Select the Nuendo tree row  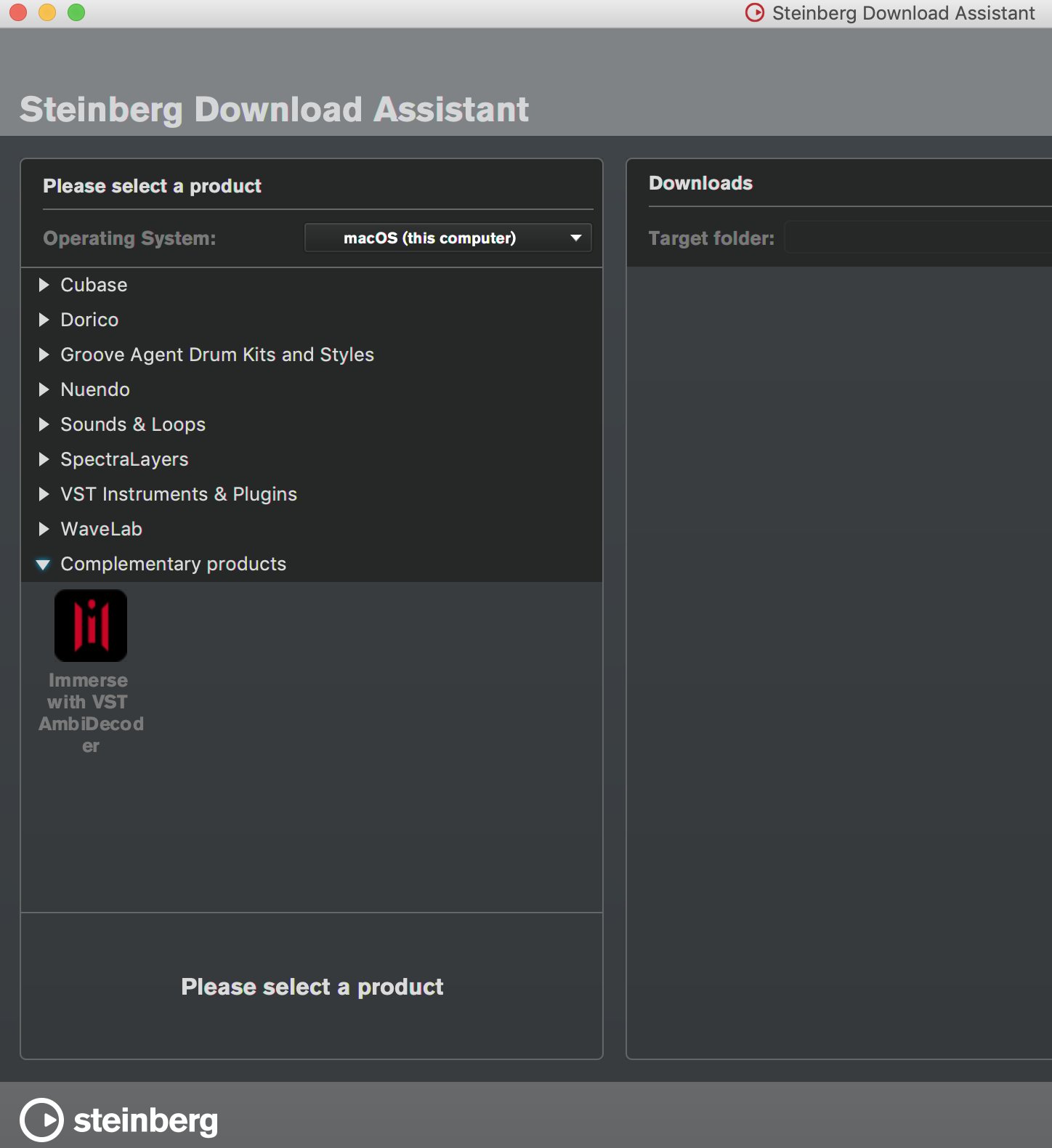coord(312,389)
